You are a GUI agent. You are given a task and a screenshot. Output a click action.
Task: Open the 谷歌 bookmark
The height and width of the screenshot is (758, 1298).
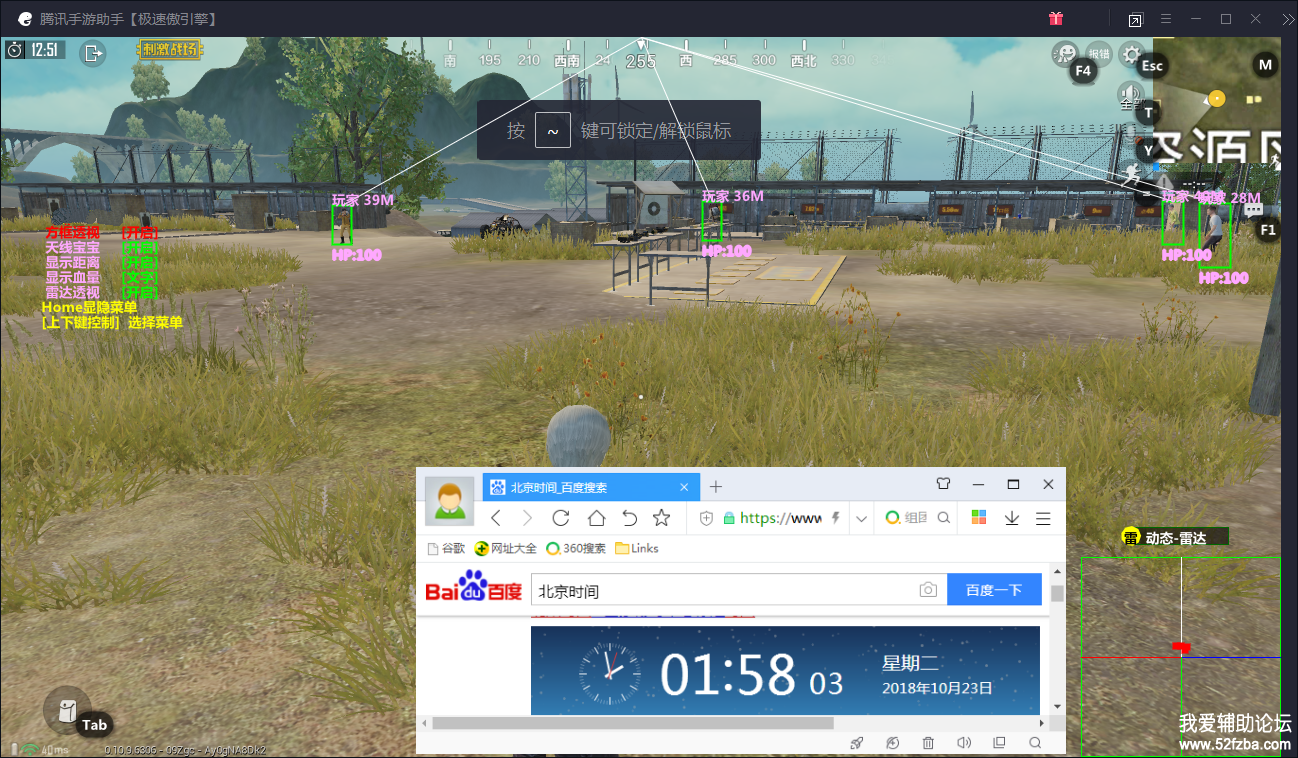click(x=446, y=548)
